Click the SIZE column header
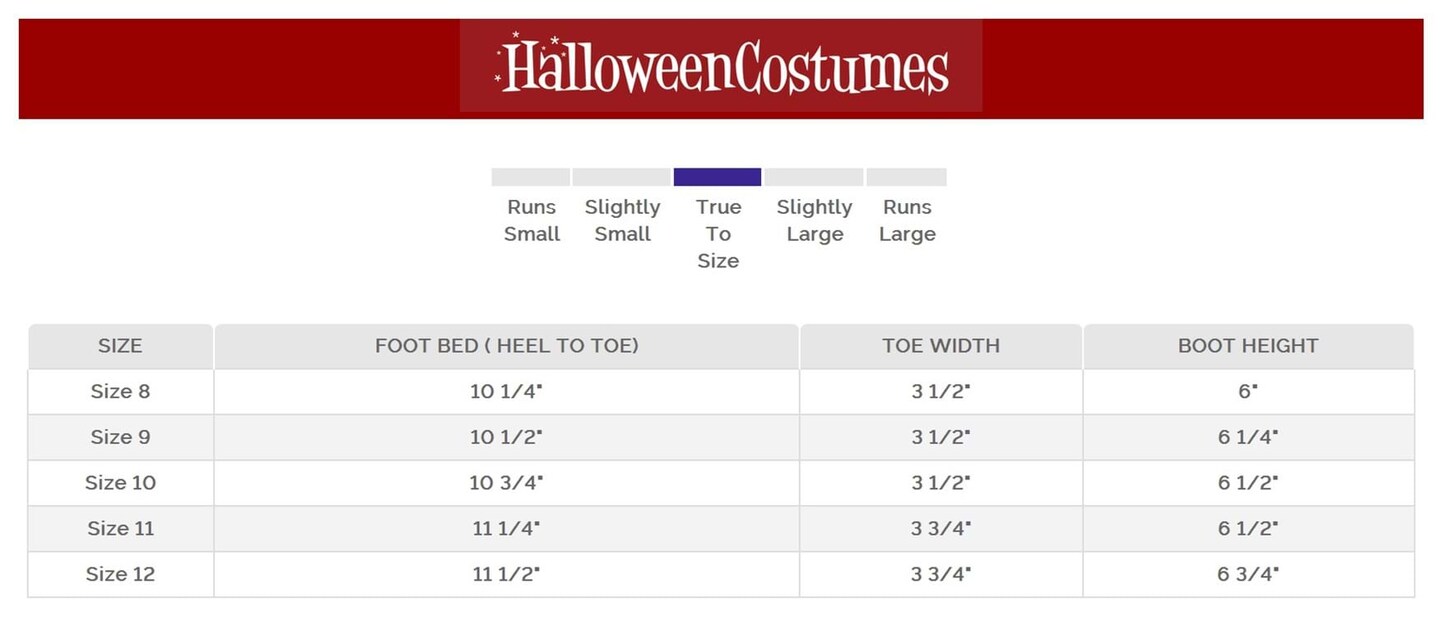 (120, 346)
